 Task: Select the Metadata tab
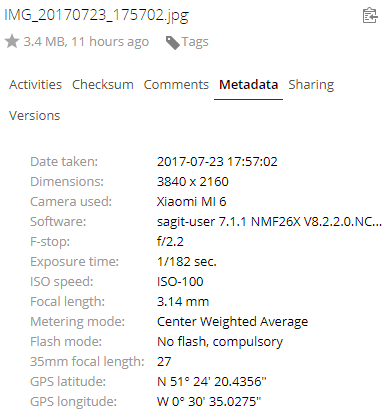pos(248,85)
